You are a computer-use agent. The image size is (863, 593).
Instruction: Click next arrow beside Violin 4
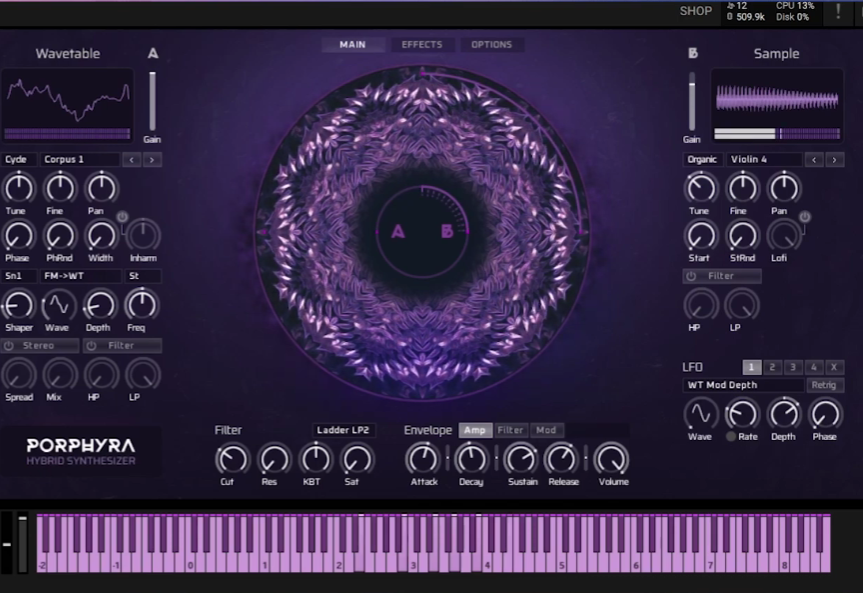[837, 158]
